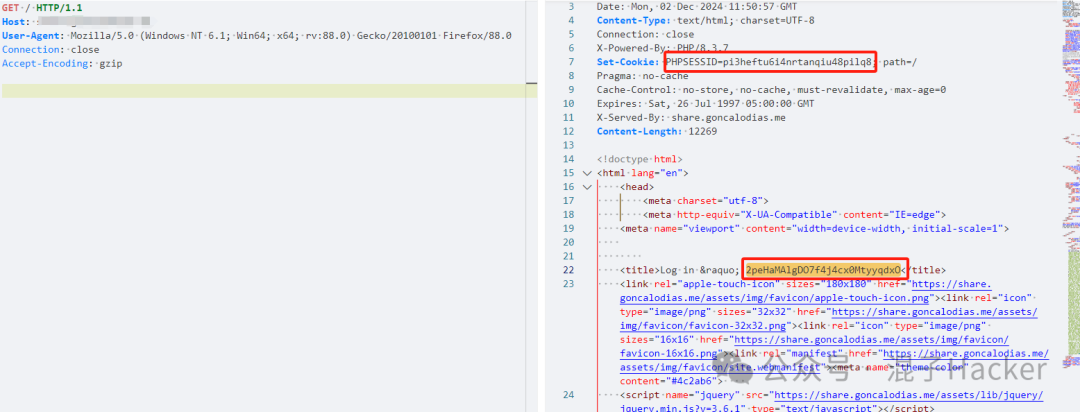Collapse the html lang="en" fold arrow

pyautogui.click(x=586, y=173)
